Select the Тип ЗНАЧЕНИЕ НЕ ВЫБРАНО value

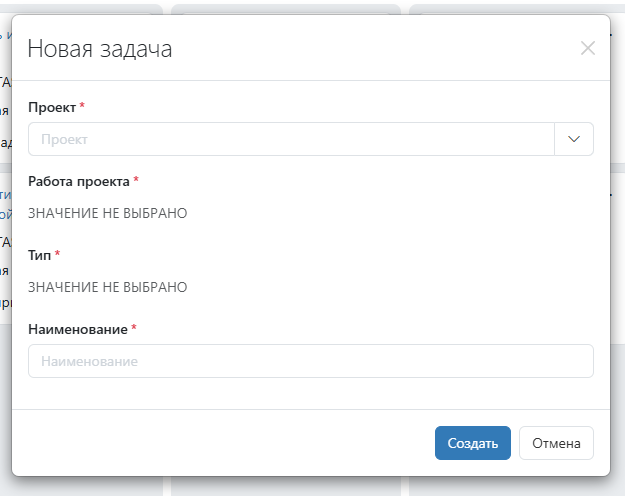107,287
